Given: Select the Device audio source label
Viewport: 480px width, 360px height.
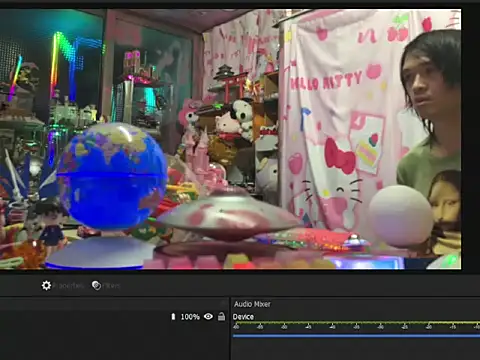Looking at the screenshot, I should tap(243, 317).
